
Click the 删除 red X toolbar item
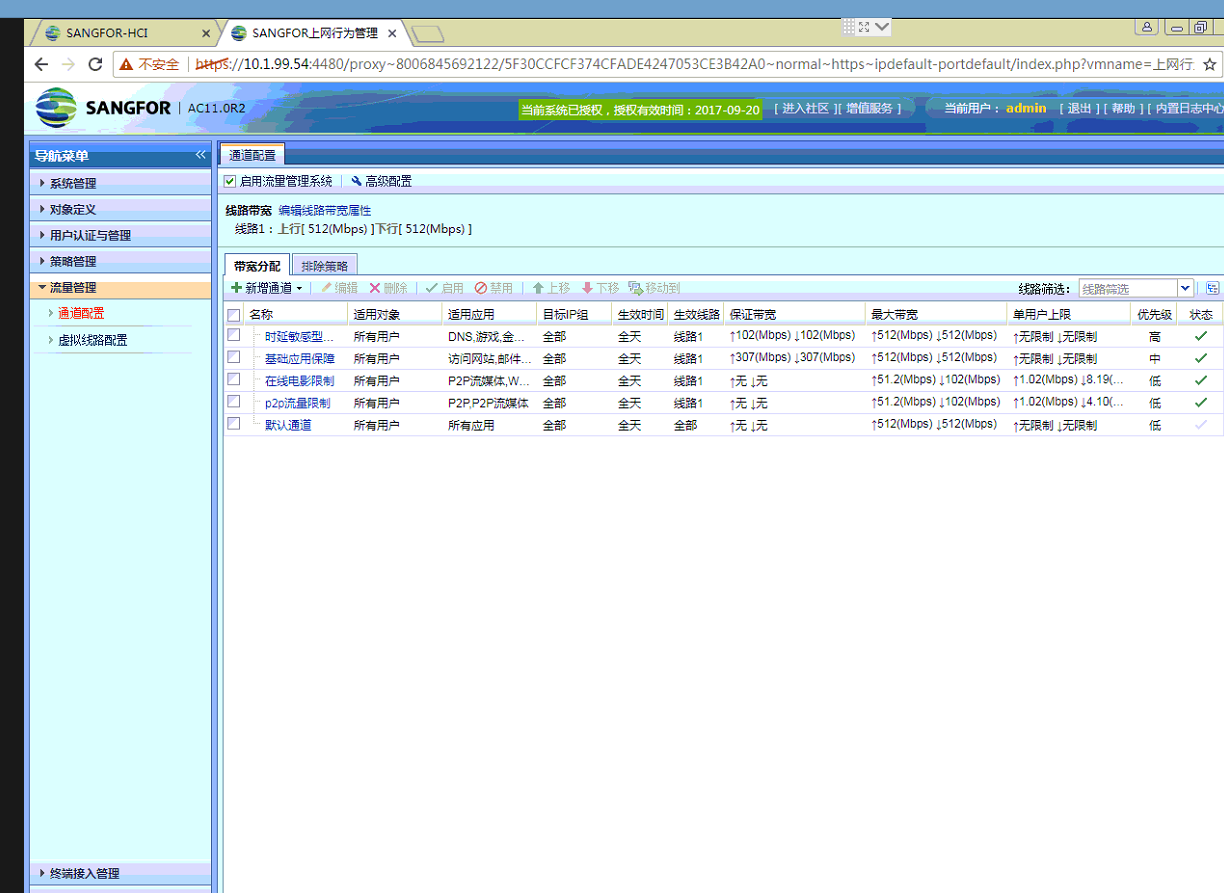tap(388, 288)
